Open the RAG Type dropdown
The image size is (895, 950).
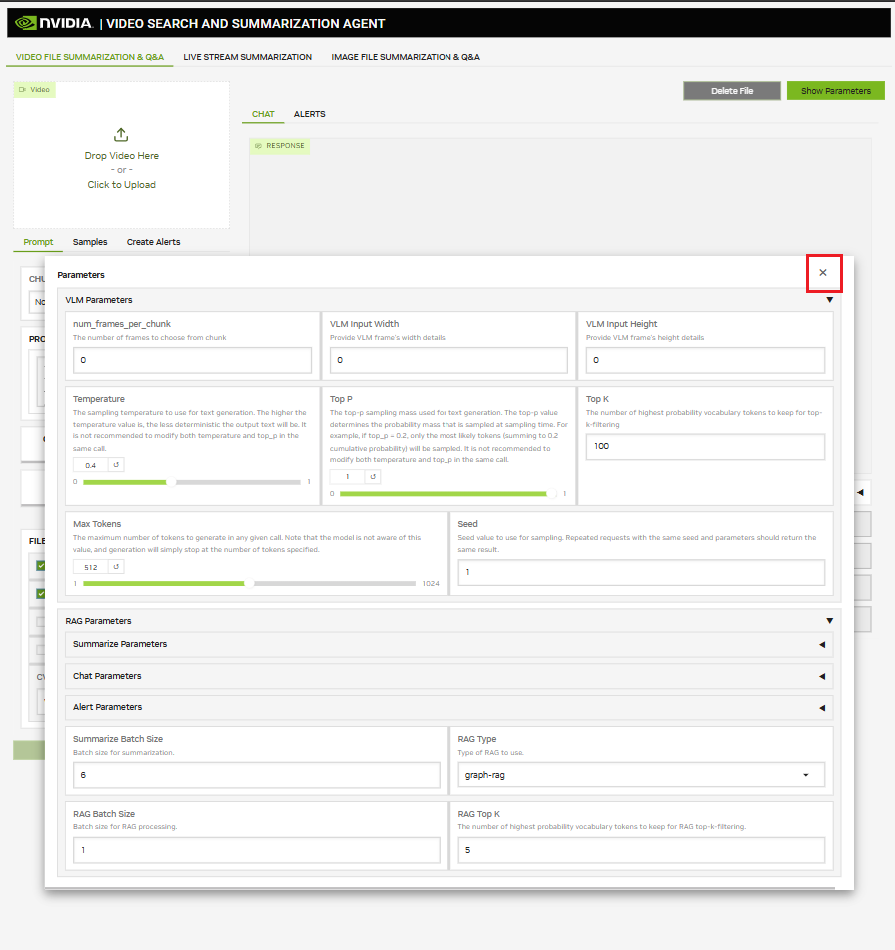click(x=806, y=775)
